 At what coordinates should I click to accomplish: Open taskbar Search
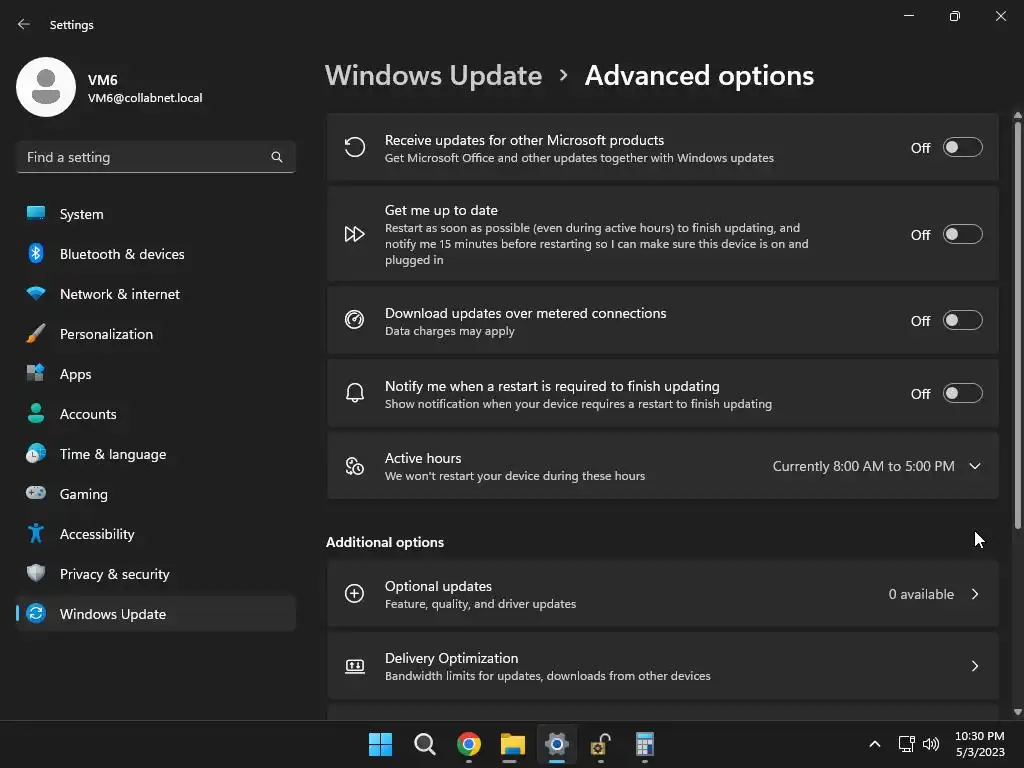424,744
